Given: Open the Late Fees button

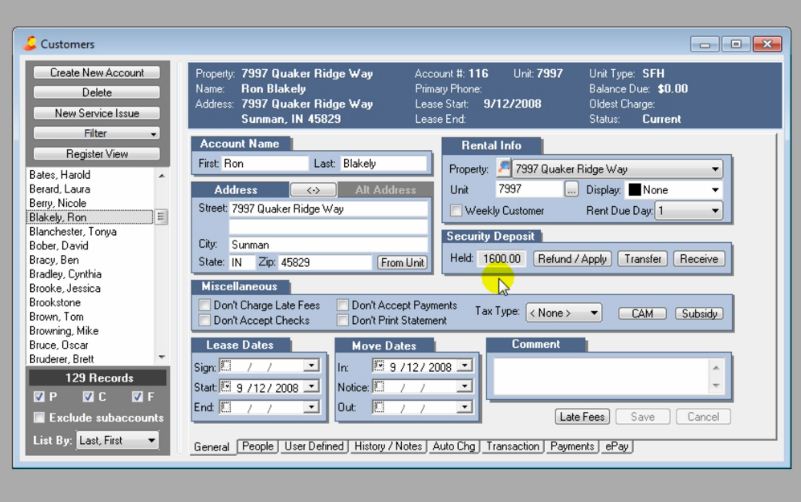Looking at the screenshot, I should 582,417.
